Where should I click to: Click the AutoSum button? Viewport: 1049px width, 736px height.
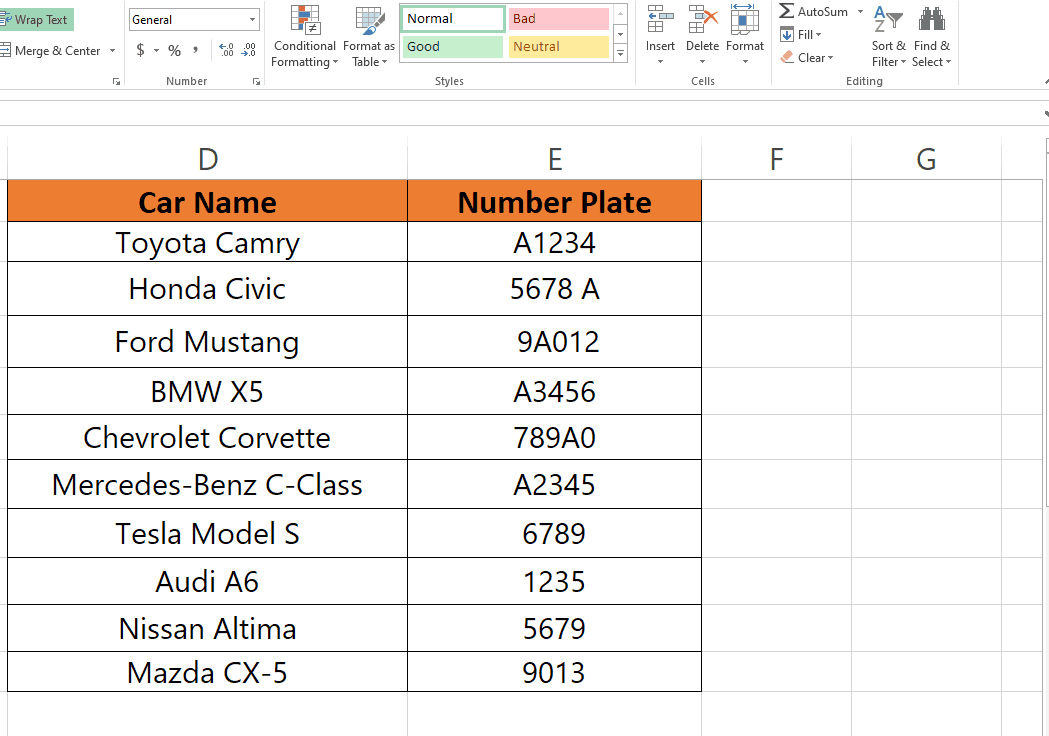tap(814, 11)
